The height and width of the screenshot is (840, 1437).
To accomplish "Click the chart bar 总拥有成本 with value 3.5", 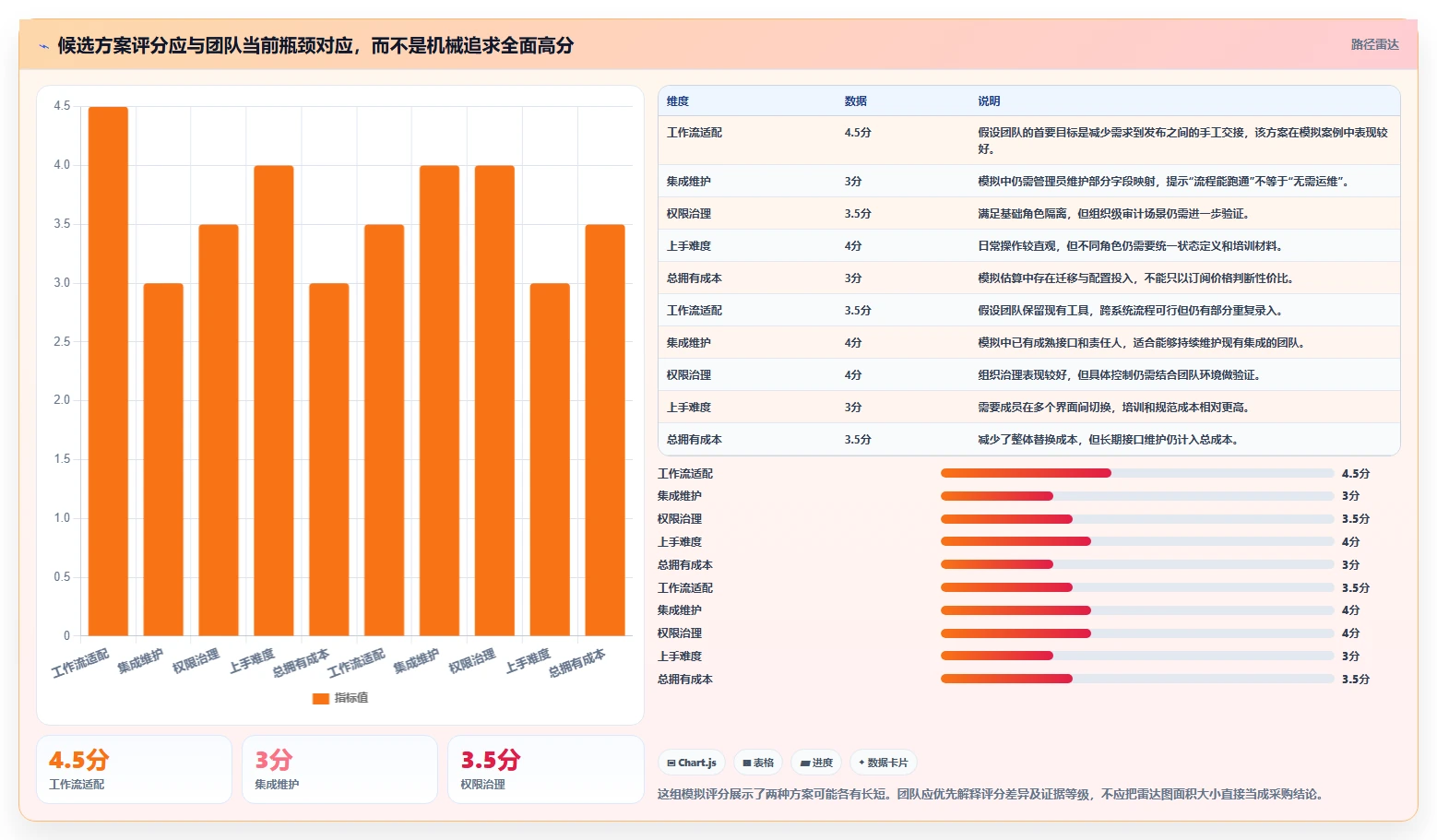I will click(605, 430).
